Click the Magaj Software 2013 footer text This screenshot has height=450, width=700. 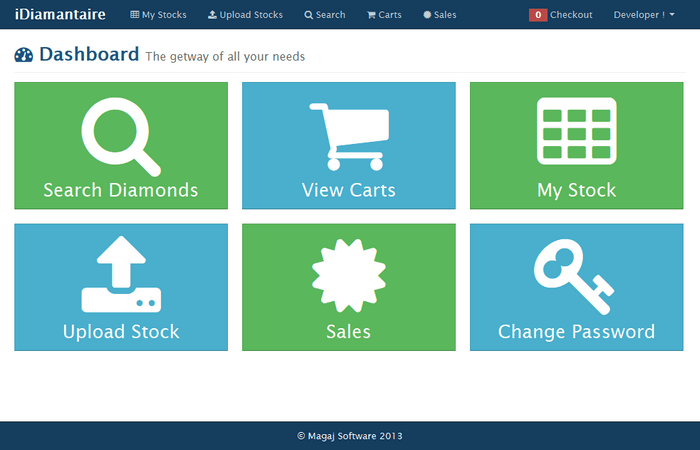350,436
